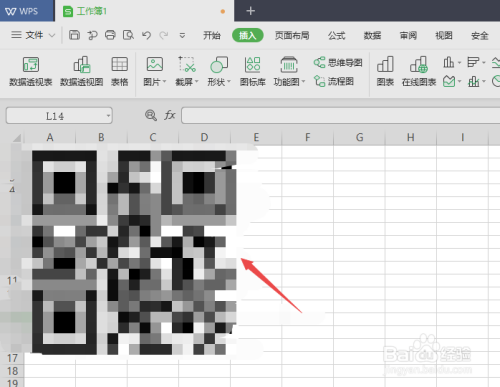This screenshot has height=387, width=500.
Task: Expand the 图片 dropdown arrow
Action: click(x=164, y=82)
